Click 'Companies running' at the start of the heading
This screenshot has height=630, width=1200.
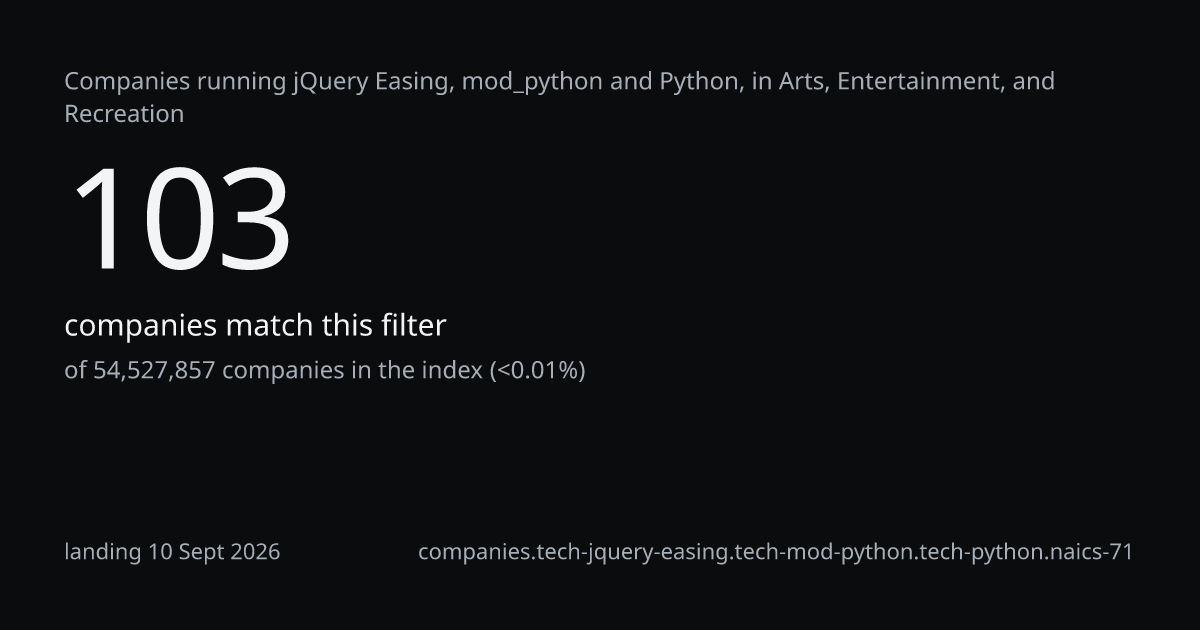tap(175, 82)
